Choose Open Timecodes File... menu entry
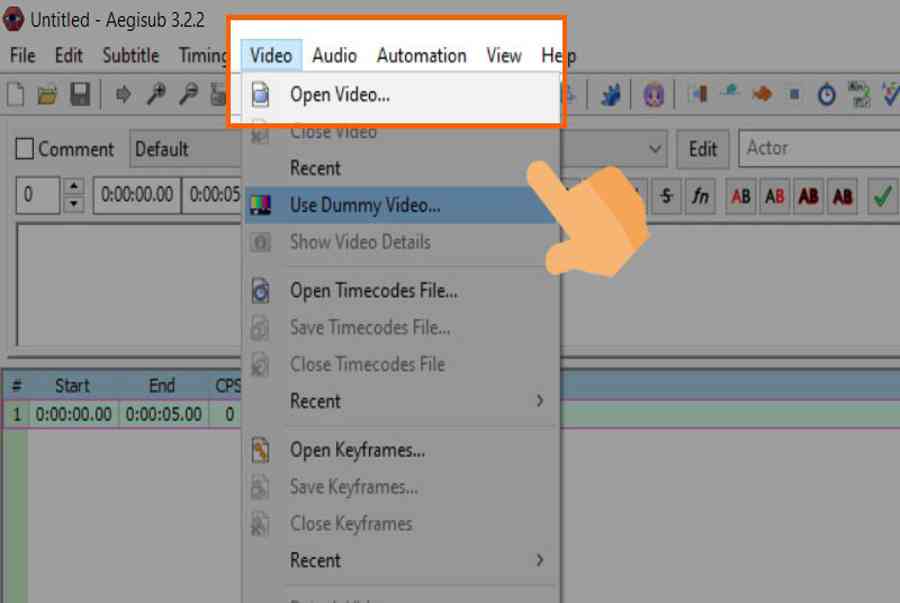Viewport: 900px width, 603px height. 402,291
